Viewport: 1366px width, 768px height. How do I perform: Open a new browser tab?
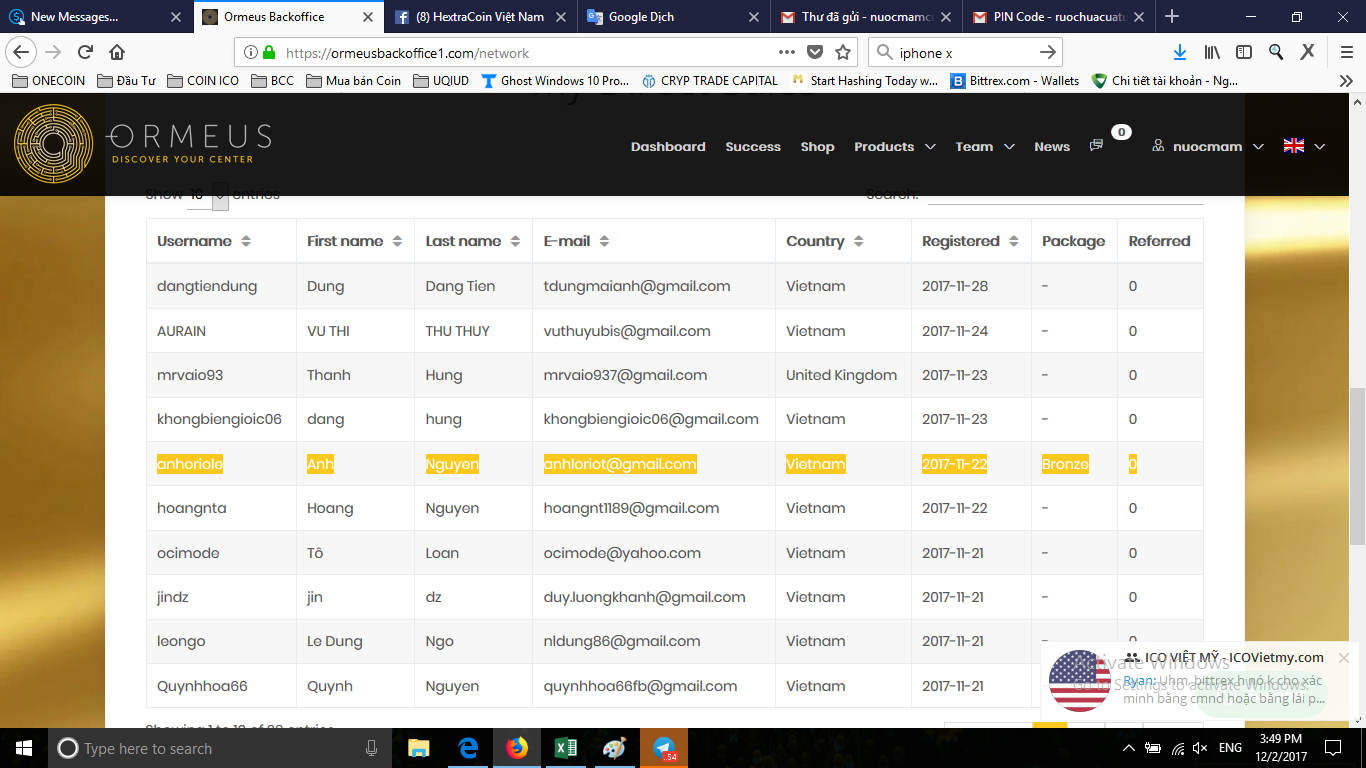1172,16
